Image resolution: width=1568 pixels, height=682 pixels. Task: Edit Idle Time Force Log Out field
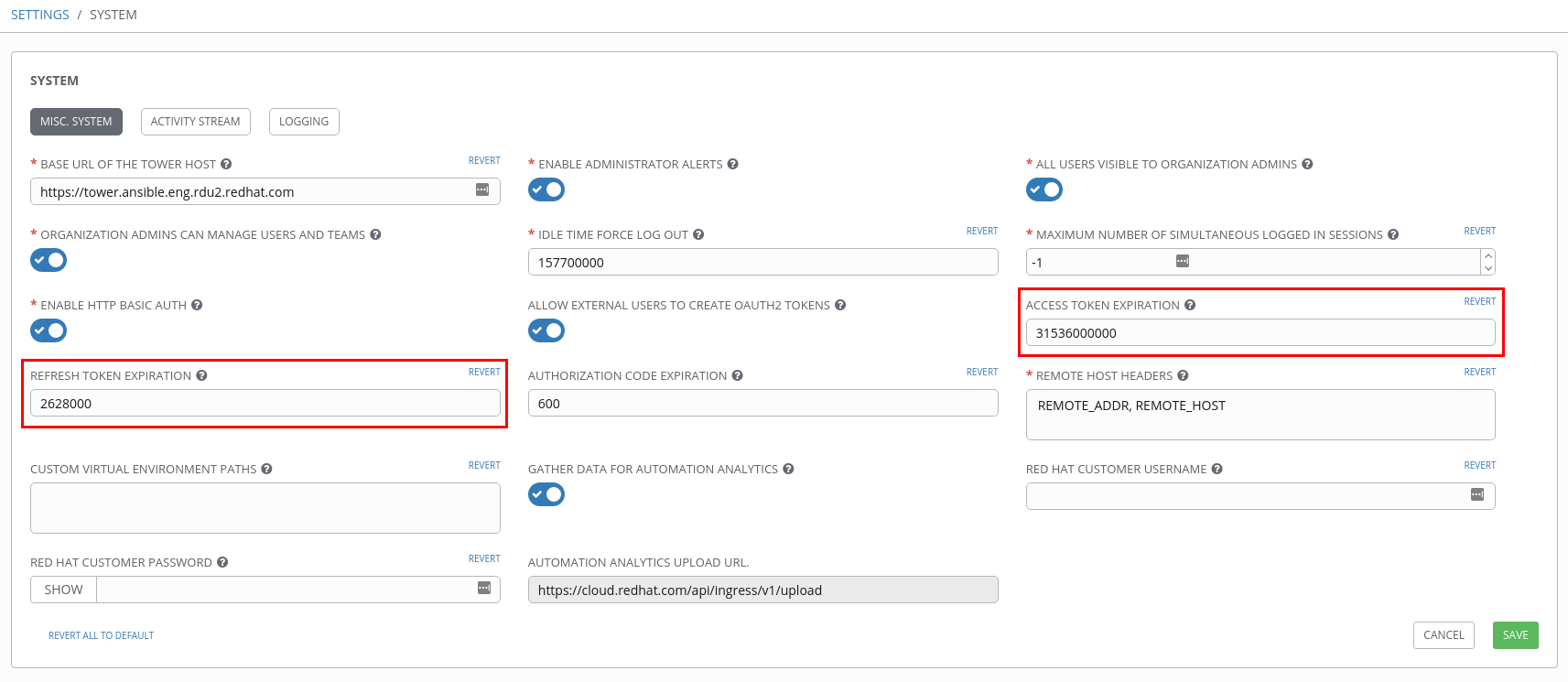(x=763, y=262)
